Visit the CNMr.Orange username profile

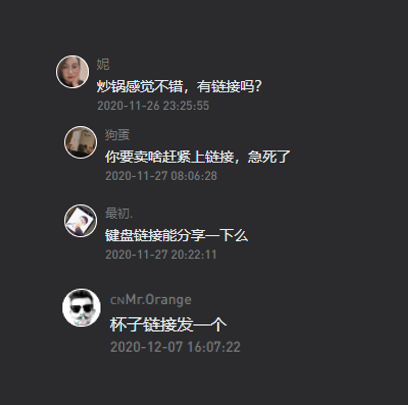click(151, 300)
